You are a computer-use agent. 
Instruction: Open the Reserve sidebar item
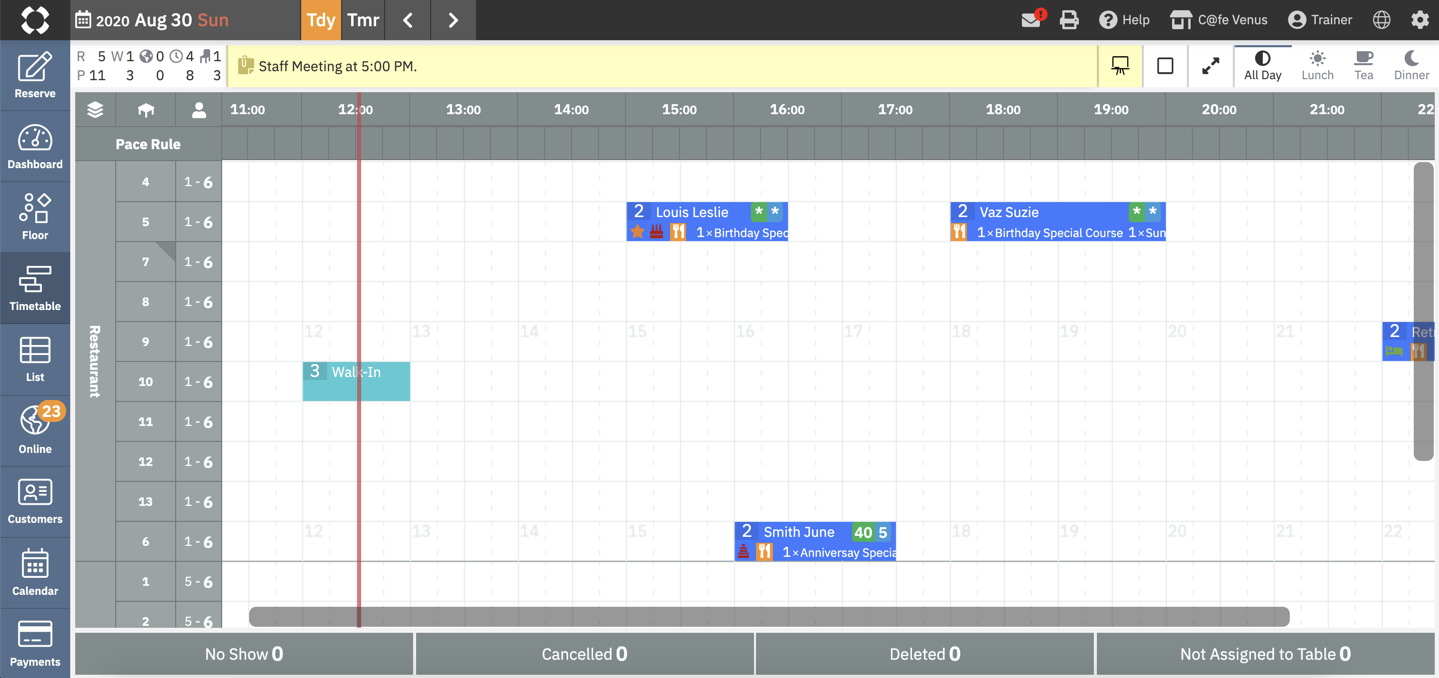point(35,76)
